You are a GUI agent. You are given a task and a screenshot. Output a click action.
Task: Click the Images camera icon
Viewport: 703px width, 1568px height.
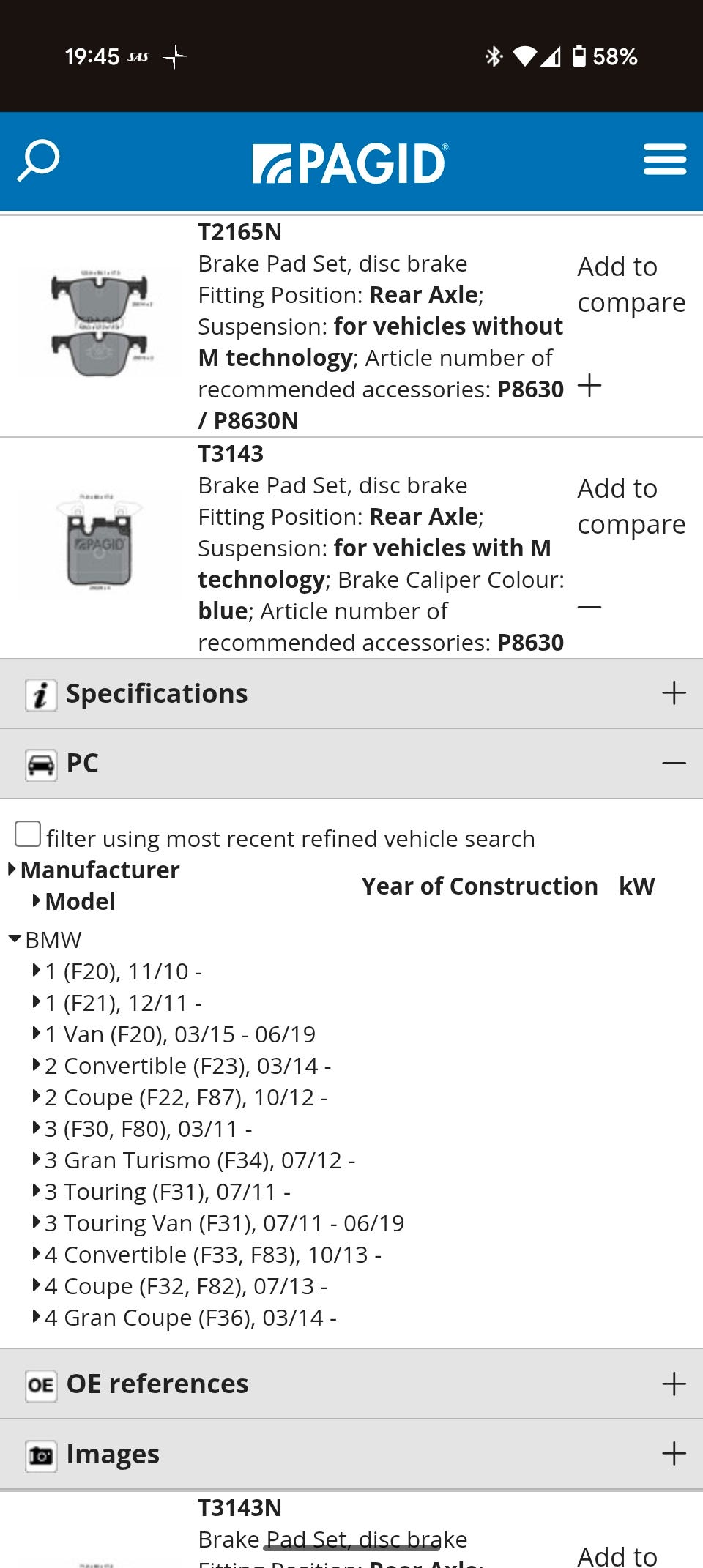pyautogui.click(x=41, y=1455)
